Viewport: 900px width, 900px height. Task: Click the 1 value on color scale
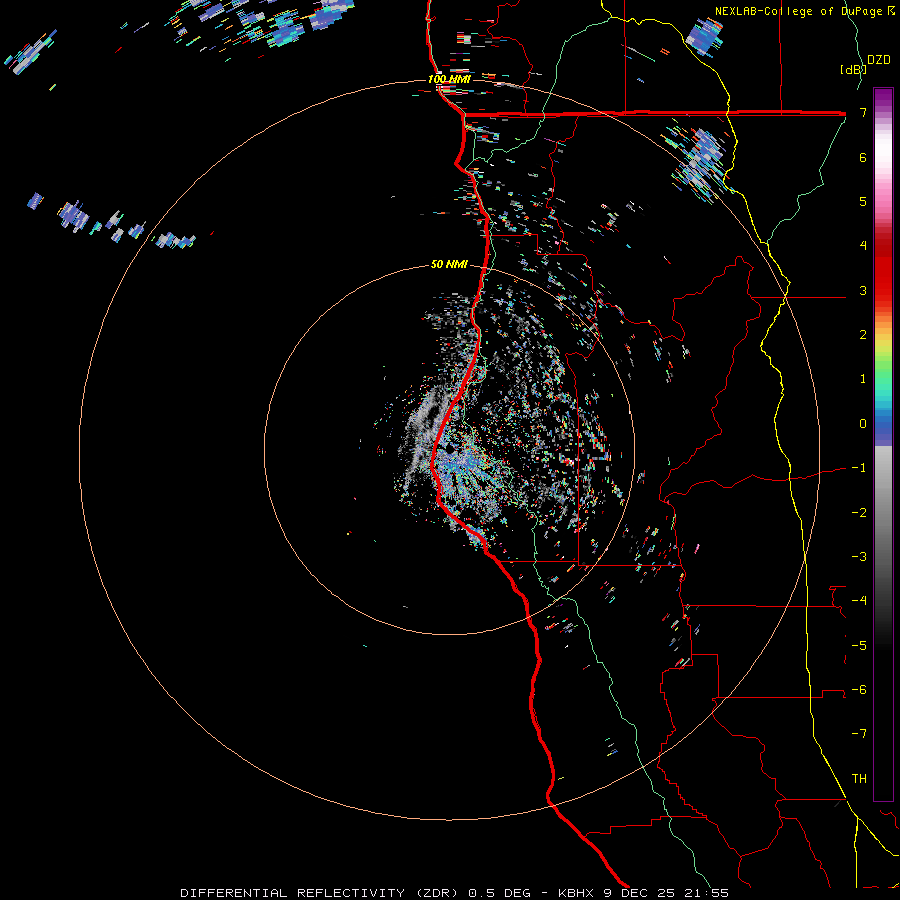click(x=863, y=379)
